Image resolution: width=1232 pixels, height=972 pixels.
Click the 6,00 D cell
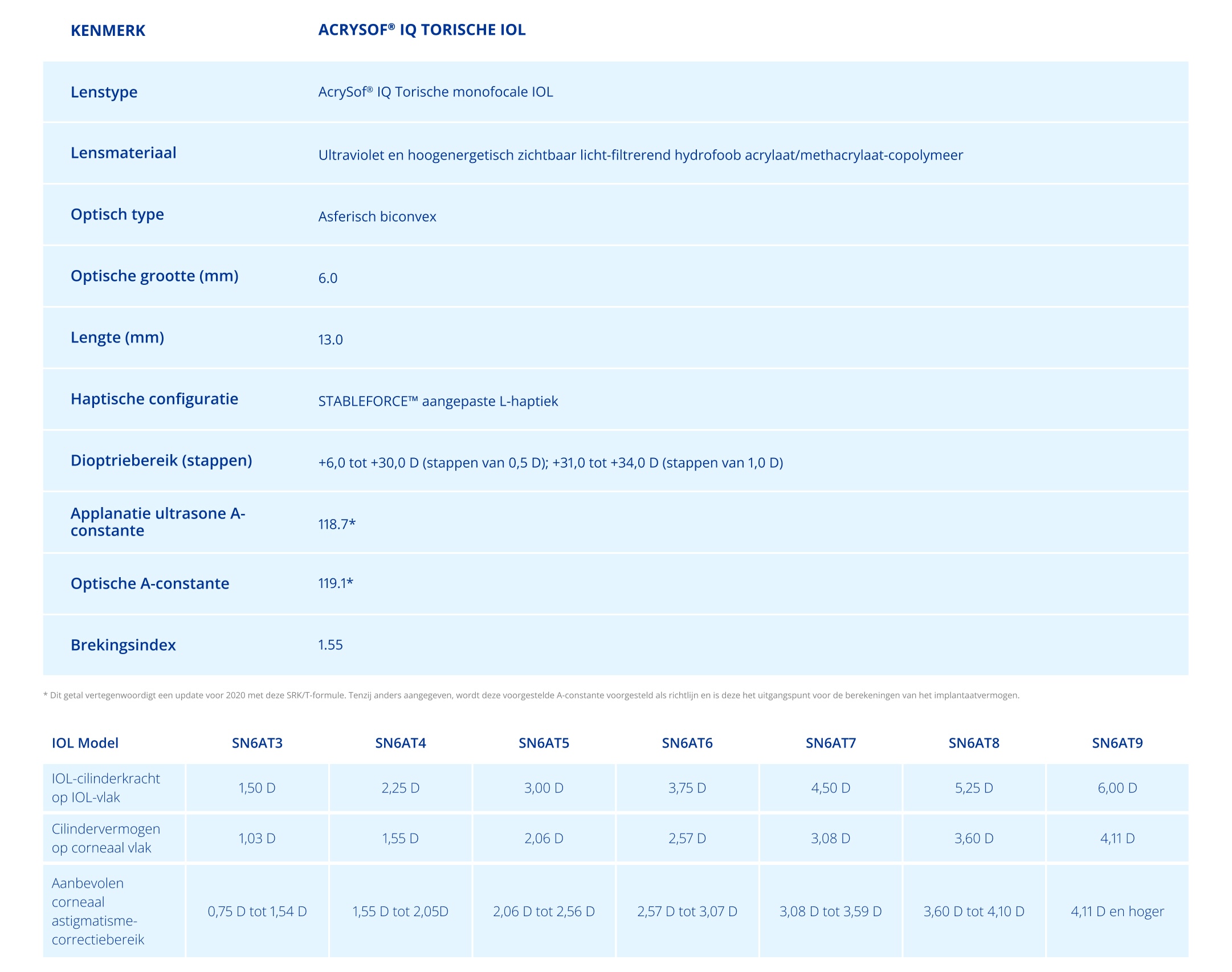click(1117, 788)
